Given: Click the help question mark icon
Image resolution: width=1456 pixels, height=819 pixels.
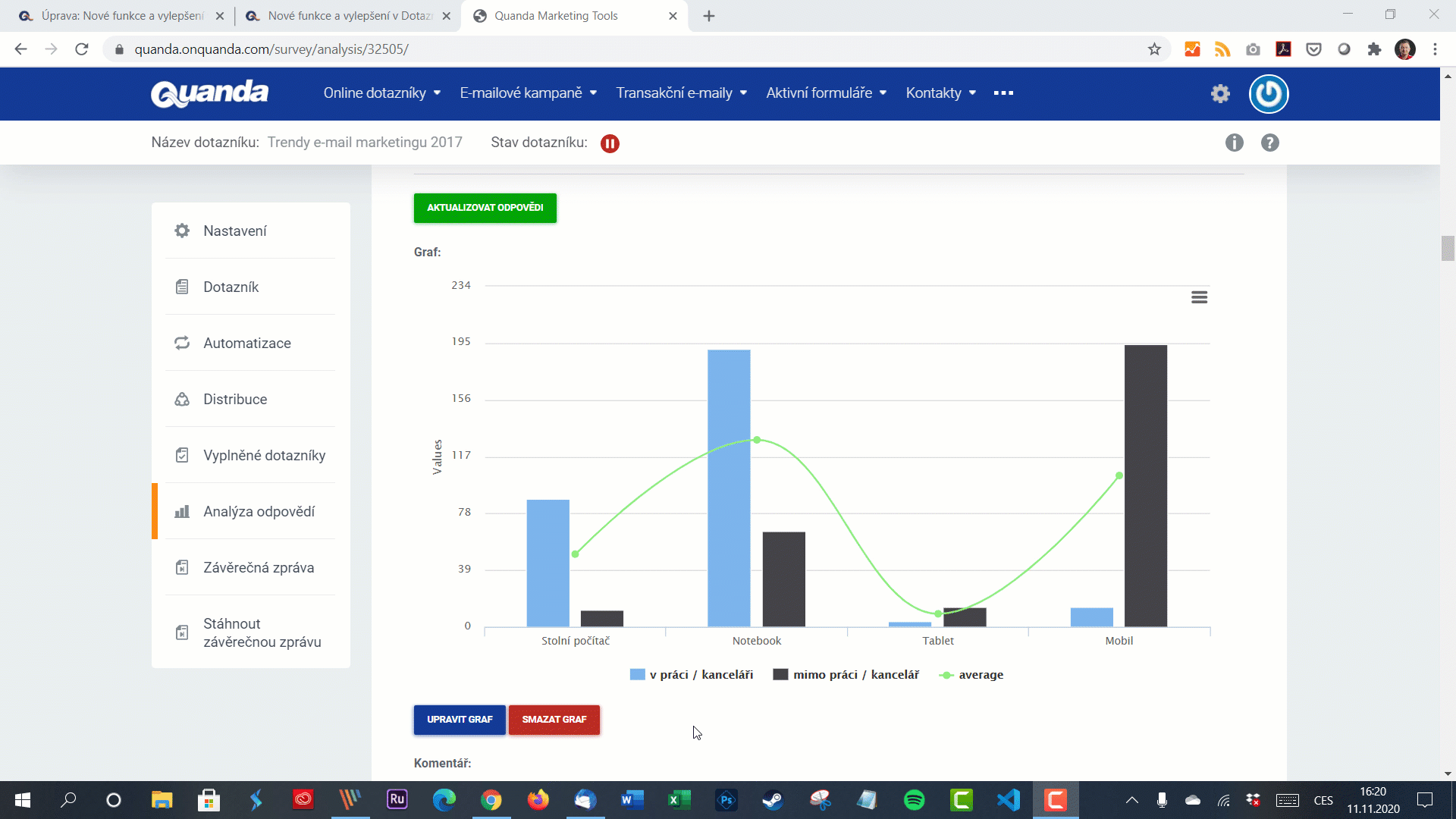Looking at the screenshot, I should click(x=1270, y=141).
